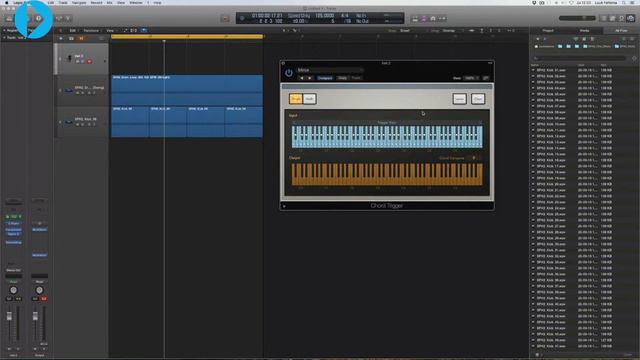This screenshot has width=640, height=360.
Task: Open the Loop Browser
Action: [621, 18]
